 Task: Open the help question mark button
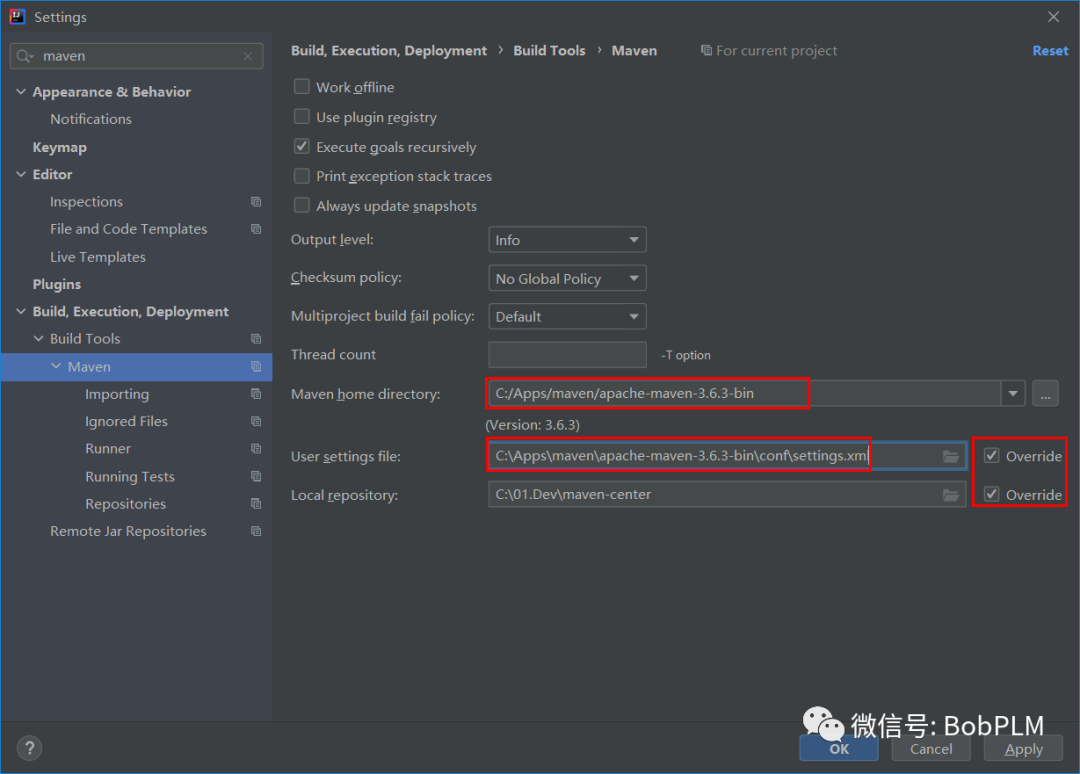point(30,748)
